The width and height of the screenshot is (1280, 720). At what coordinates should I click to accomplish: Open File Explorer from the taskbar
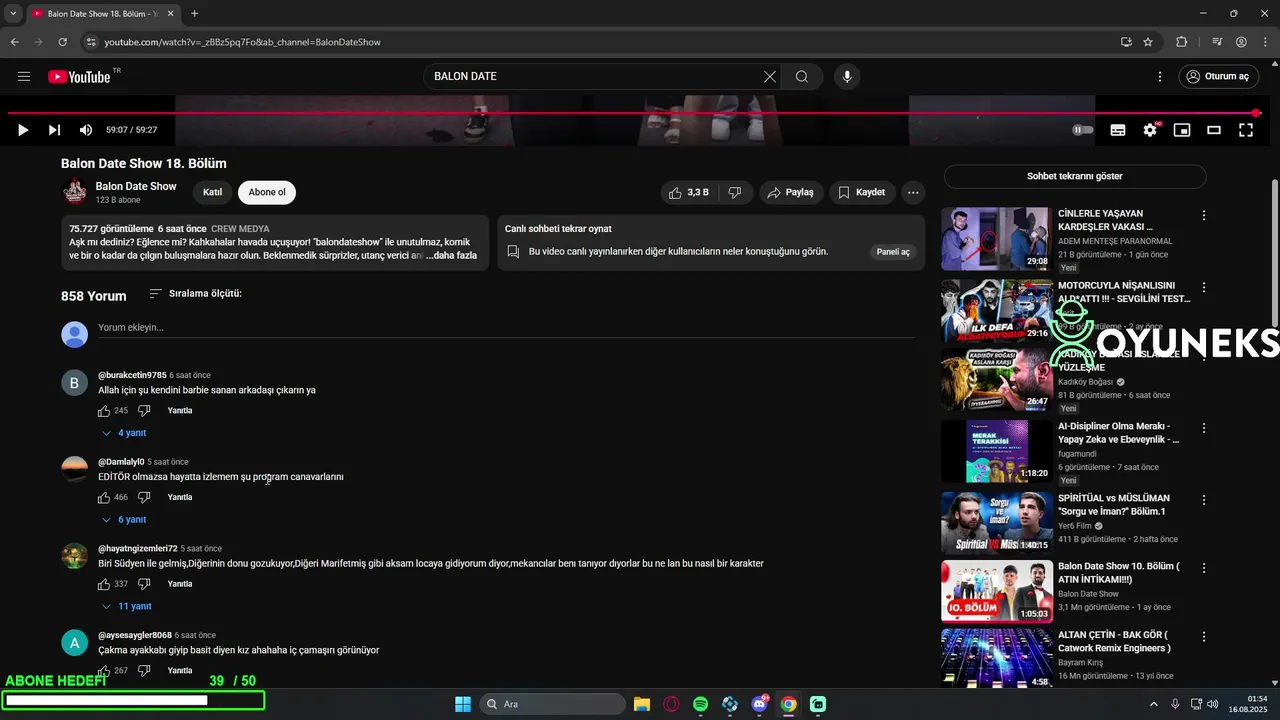641,704
